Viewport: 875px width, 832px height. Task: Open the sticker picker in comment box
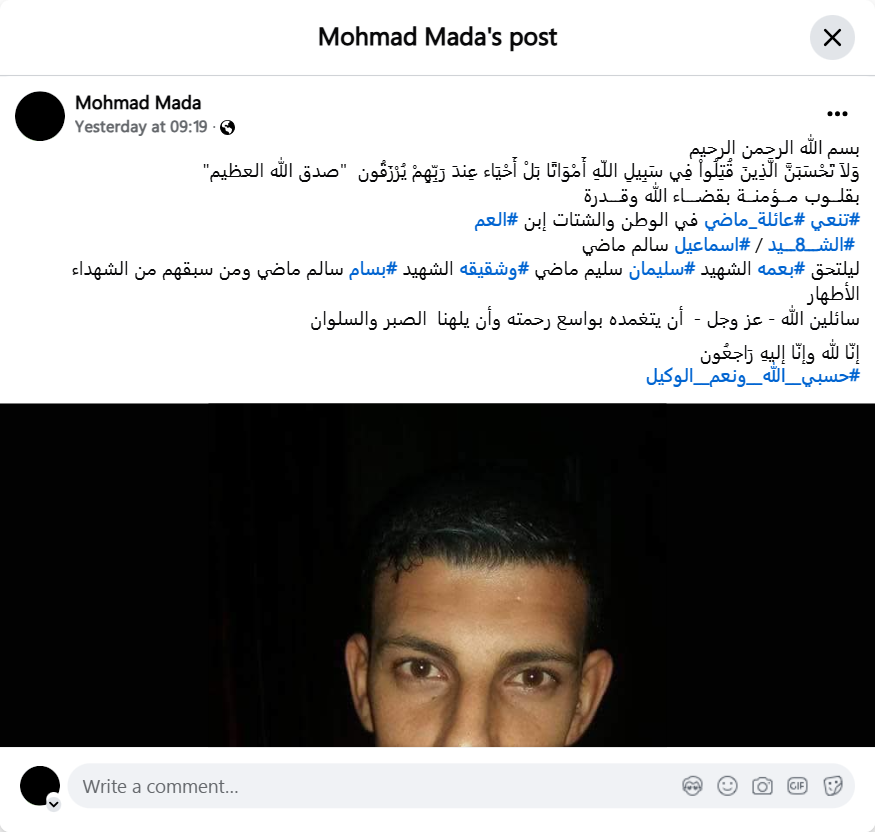pos(833,786)
